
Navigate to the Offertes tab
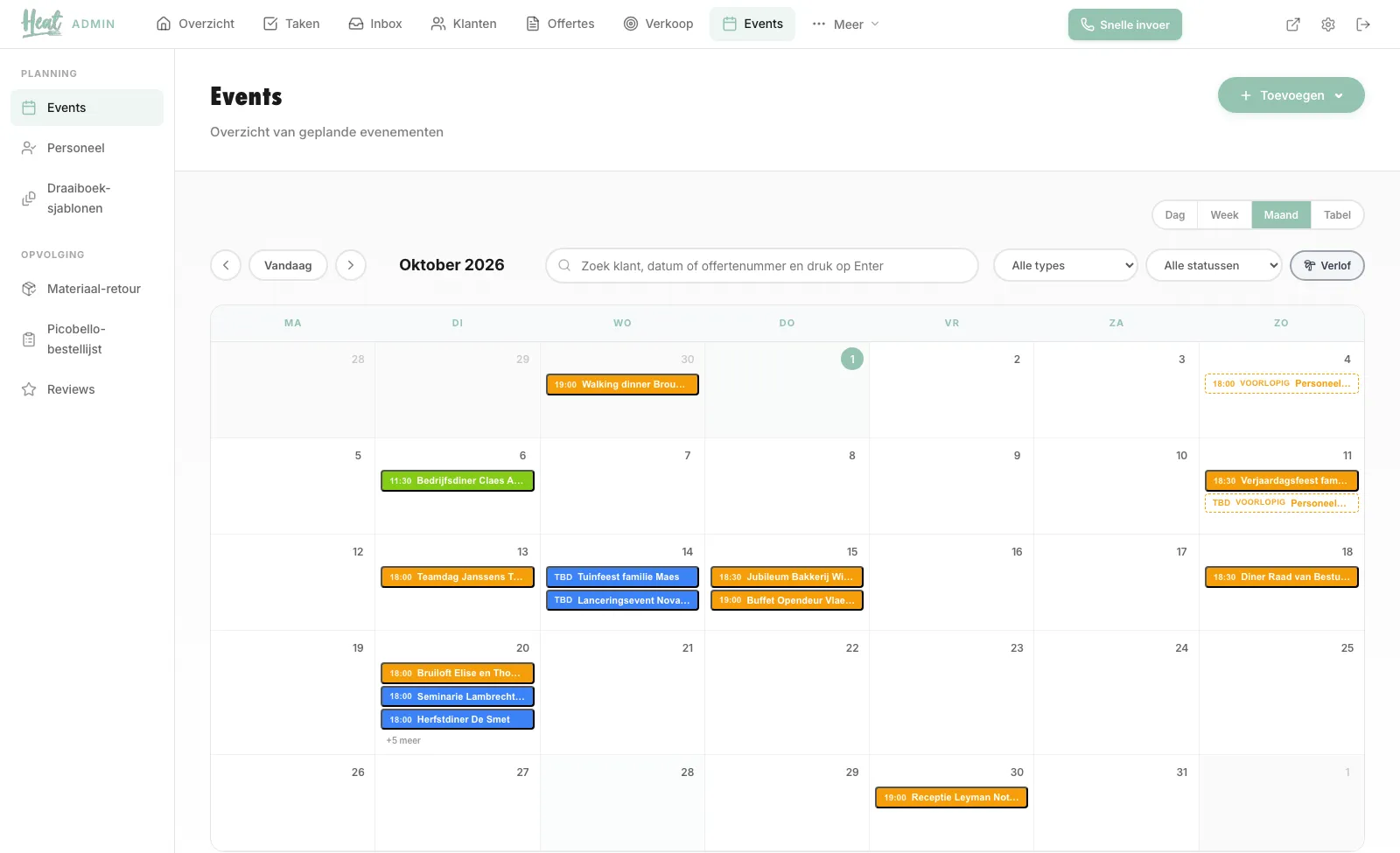(560, 24)
